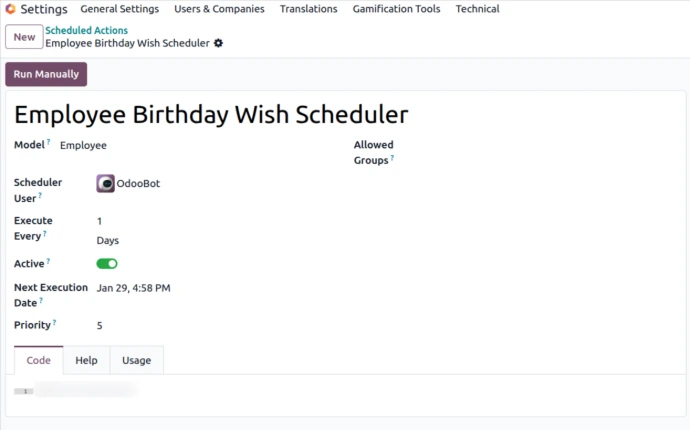Switch to the Usage tab
The image size is (690, 430).
pos(136,360)
